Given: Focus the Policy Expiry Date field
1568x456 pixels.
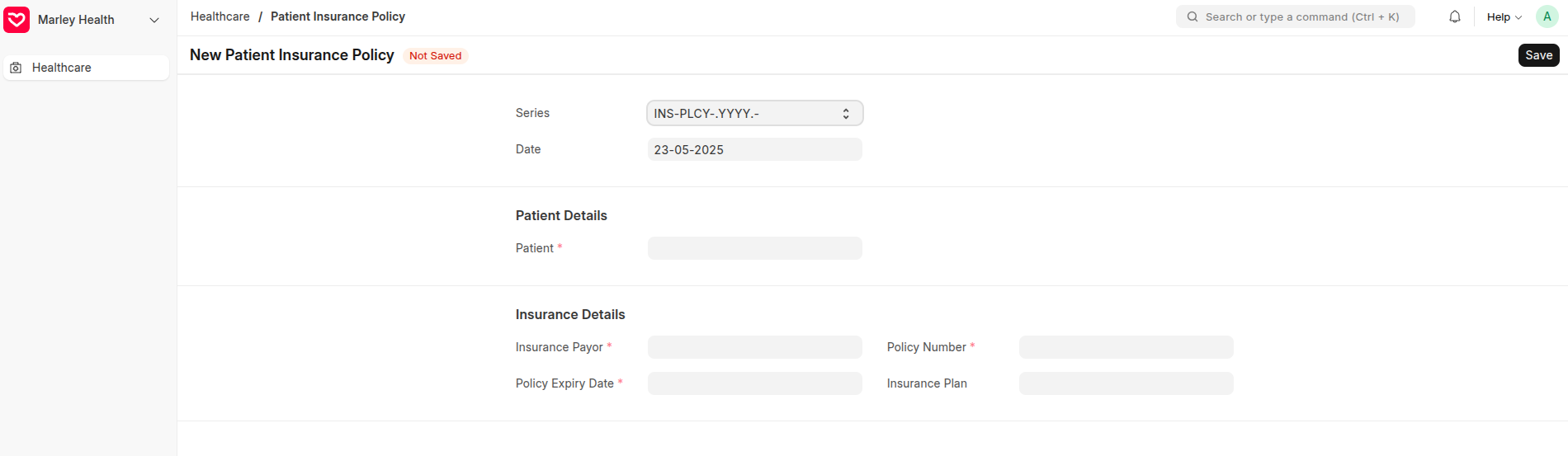Looking at the screenshot, I should pyautogui.click(x=754, y=383).
